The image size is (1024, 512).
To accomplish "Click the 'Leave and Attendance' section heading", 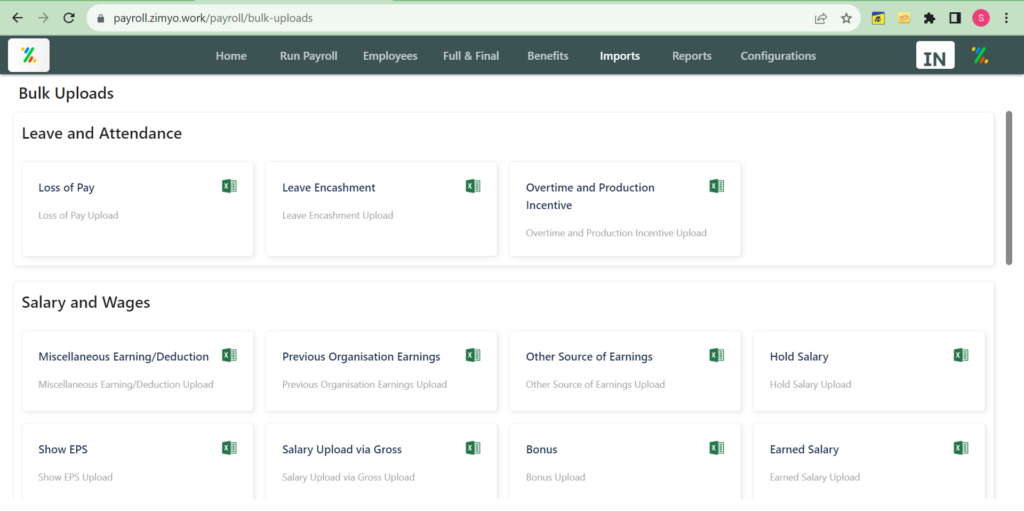I will tap(101, 133).
